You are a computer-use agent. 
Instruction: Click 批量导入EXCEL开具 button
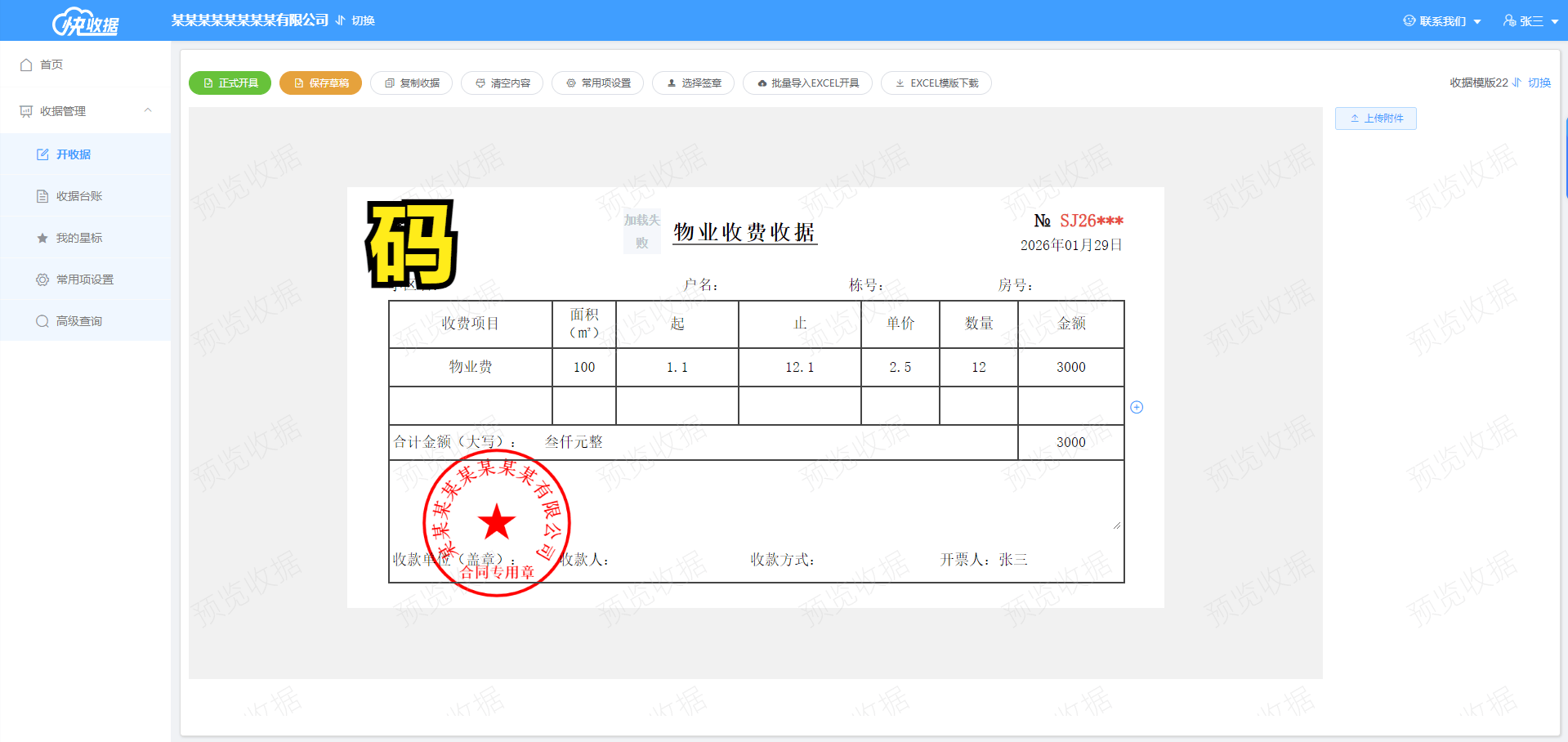click(x=807, y=83)
